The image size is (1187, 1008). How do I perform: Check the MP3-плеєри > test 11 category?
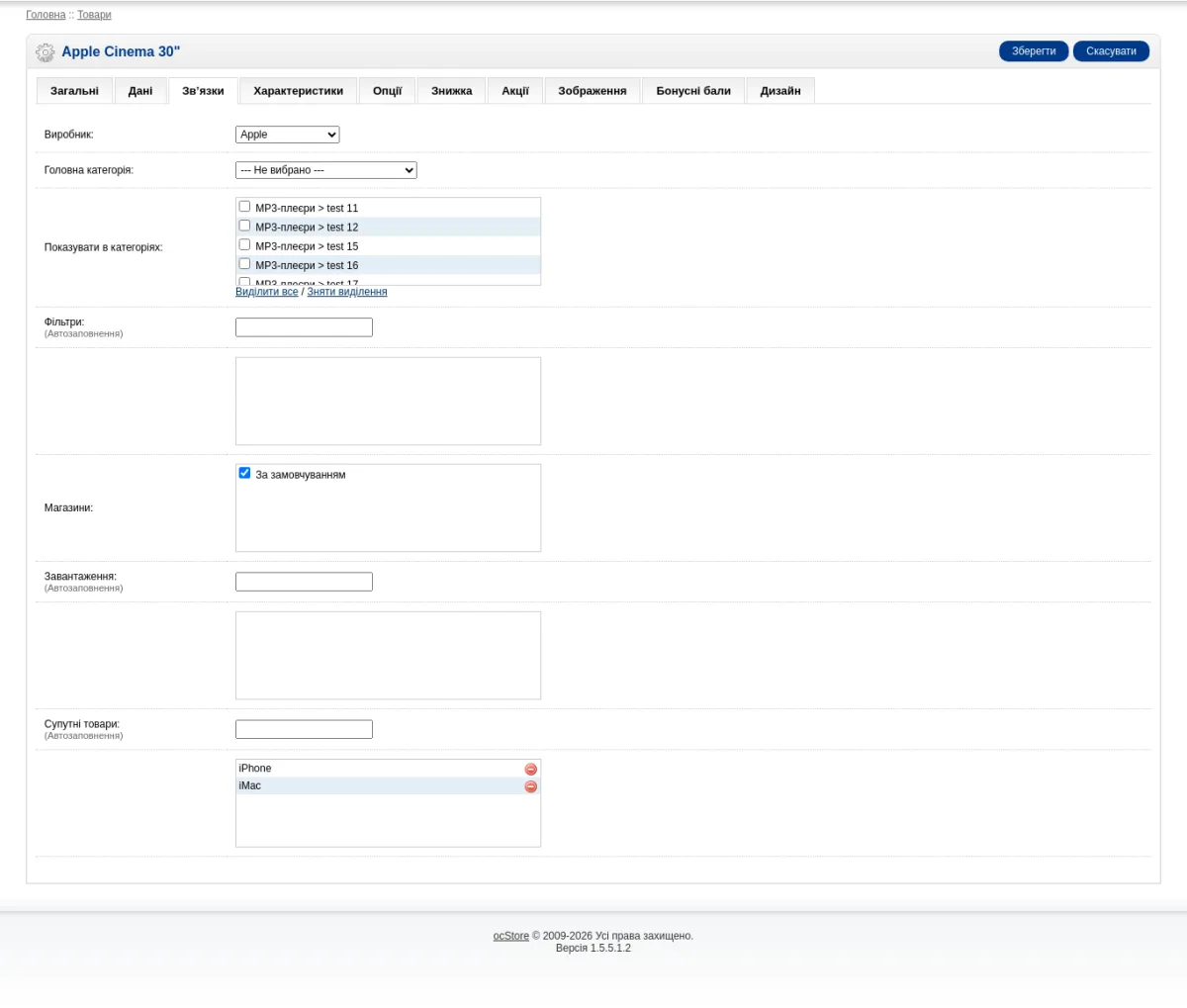tap(244, 207)
